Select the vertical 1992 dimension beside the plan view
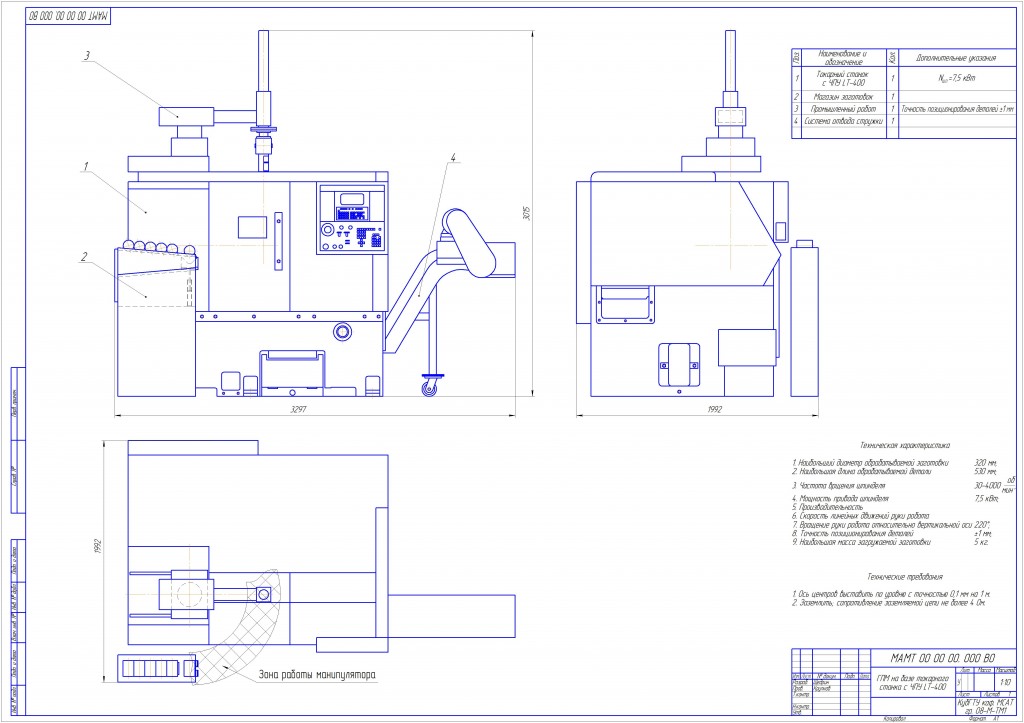1024x723 pixels. tap(99, 547)
